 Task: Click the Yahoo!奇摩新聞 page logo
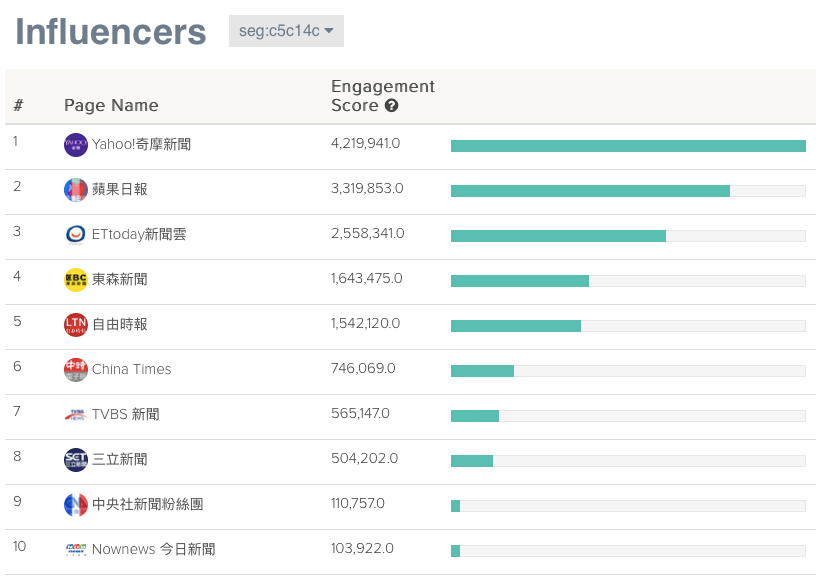click(x=76, y=145)
